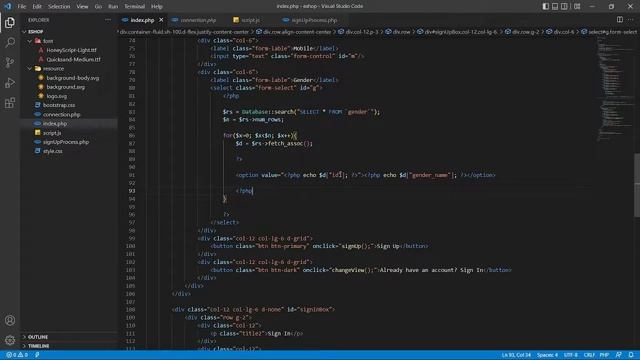
Task: Expand the Outline section
Action: coord(69,337)
